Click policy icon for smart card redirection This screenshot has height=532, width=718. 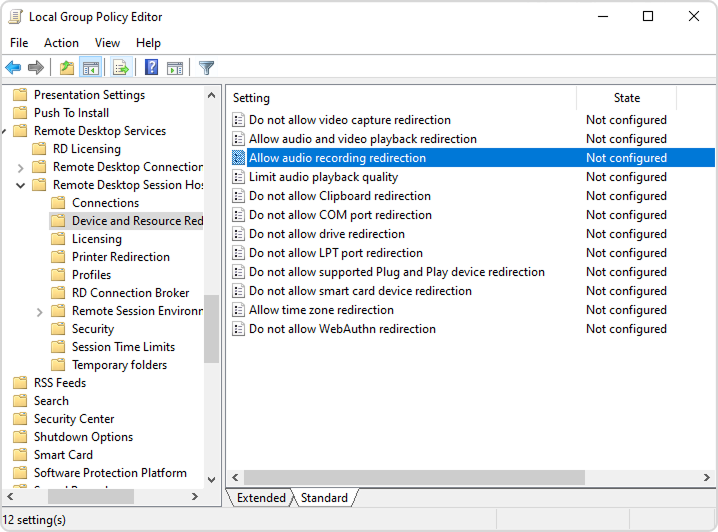pyautogui.click(x=239, y=291)
